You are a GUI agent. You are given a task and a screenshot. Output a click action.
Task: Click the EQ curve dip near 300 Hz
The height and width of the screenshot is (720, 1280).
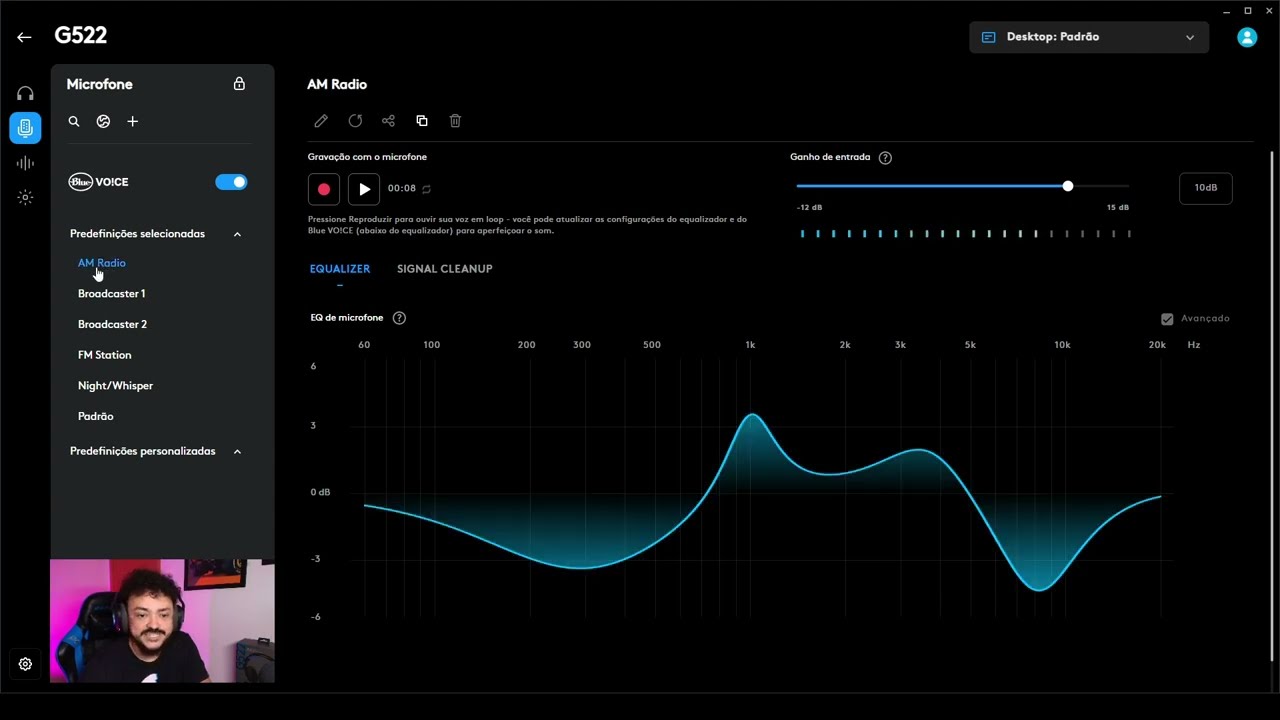tap(582, 568)
